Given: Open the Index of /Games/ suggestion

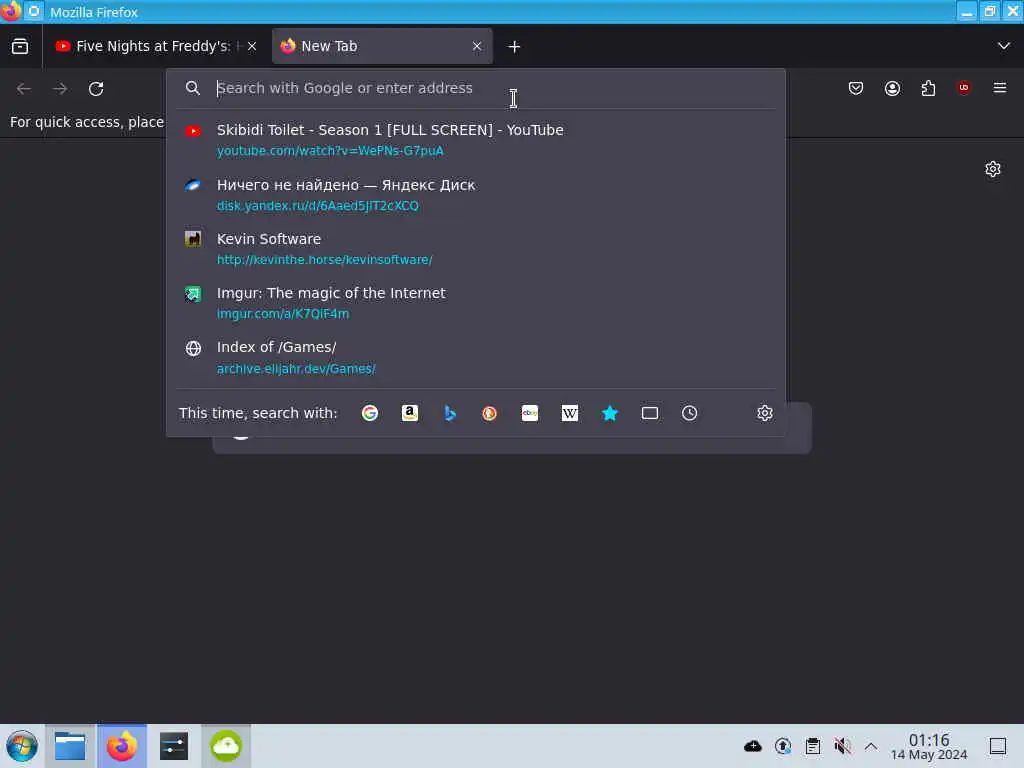Looking at the screenshot, I should click(x=475, y=357).
